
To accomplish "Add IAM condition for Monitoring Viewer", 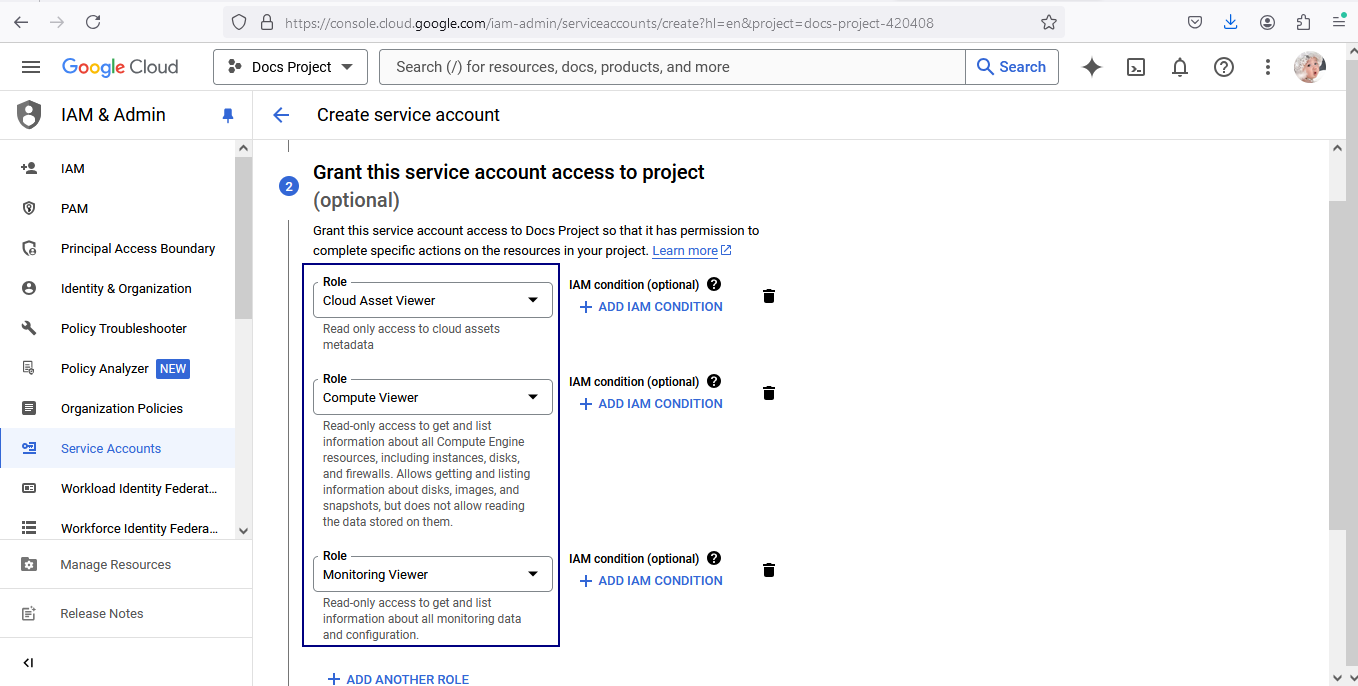I will coord(651,580).
